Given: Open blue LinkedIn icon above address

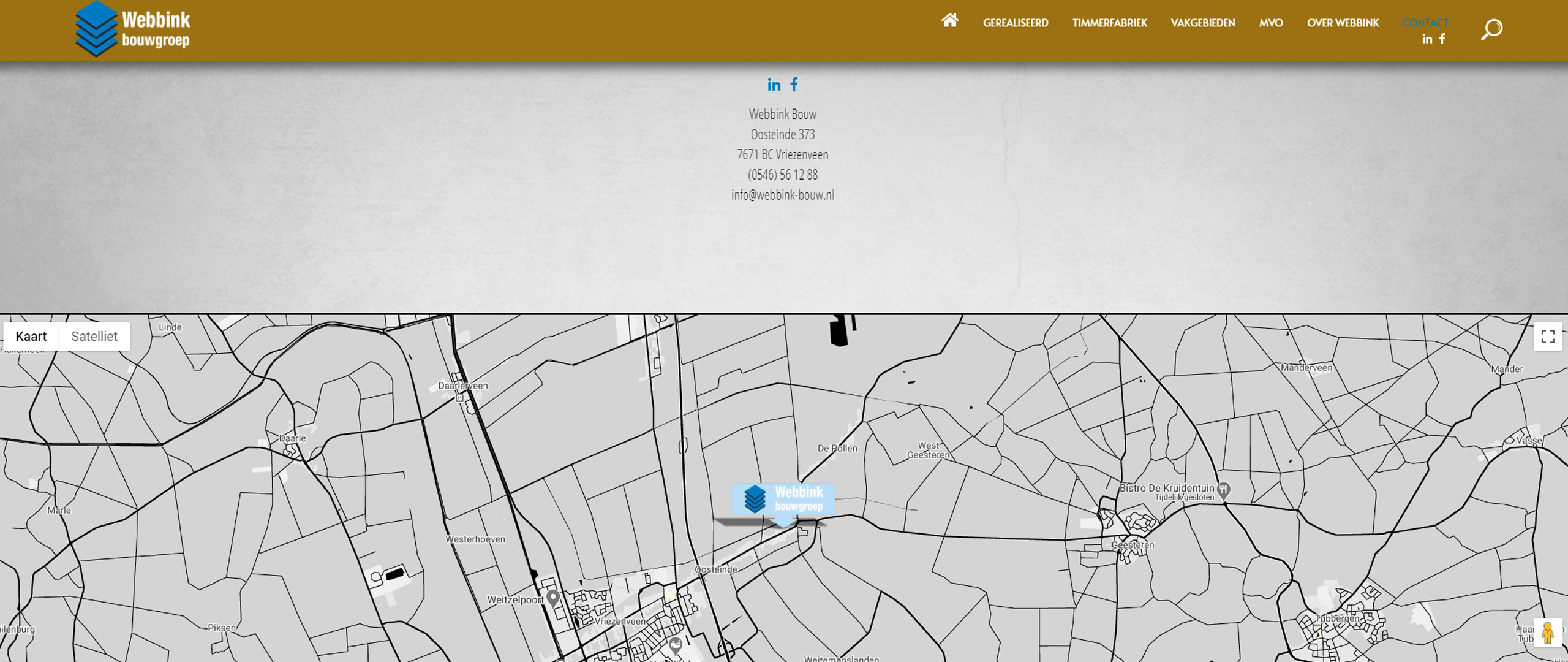Looking at the screenshot, I should point(774,85).
